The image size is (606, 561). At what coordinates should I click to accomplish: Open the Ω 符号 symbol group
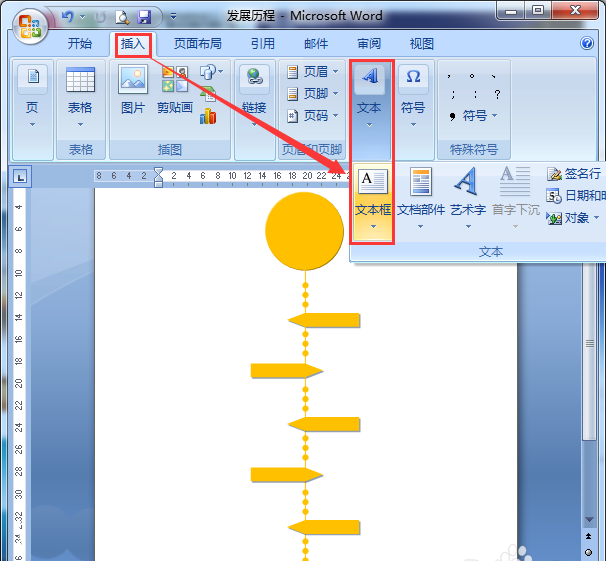click(x=413, y=97)
